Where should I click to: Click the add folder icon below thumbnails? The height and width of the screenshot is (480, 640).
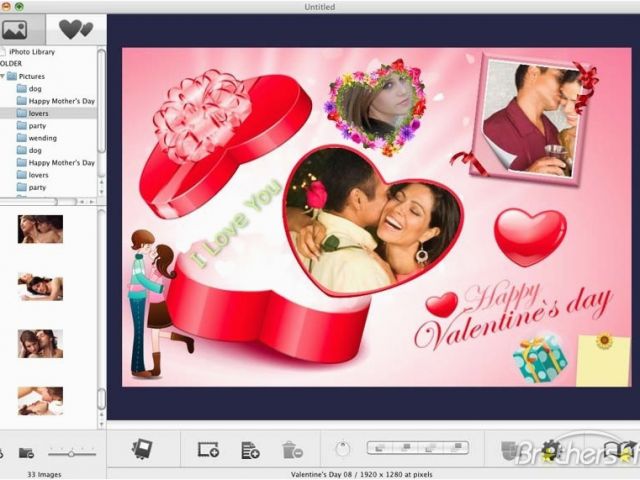[26, 453]
